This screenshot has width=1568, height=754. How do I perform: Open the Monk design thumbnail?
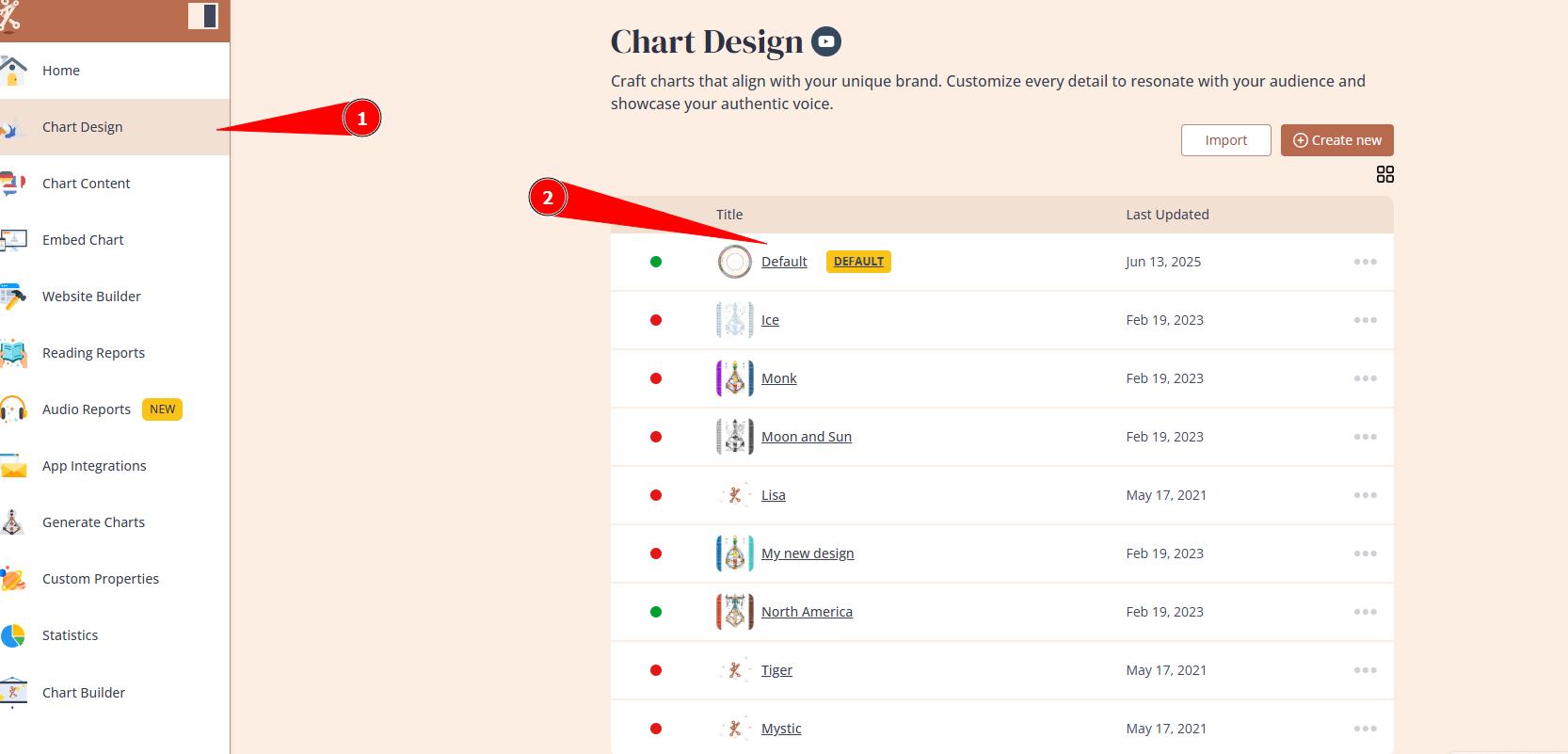pos(734,378)
